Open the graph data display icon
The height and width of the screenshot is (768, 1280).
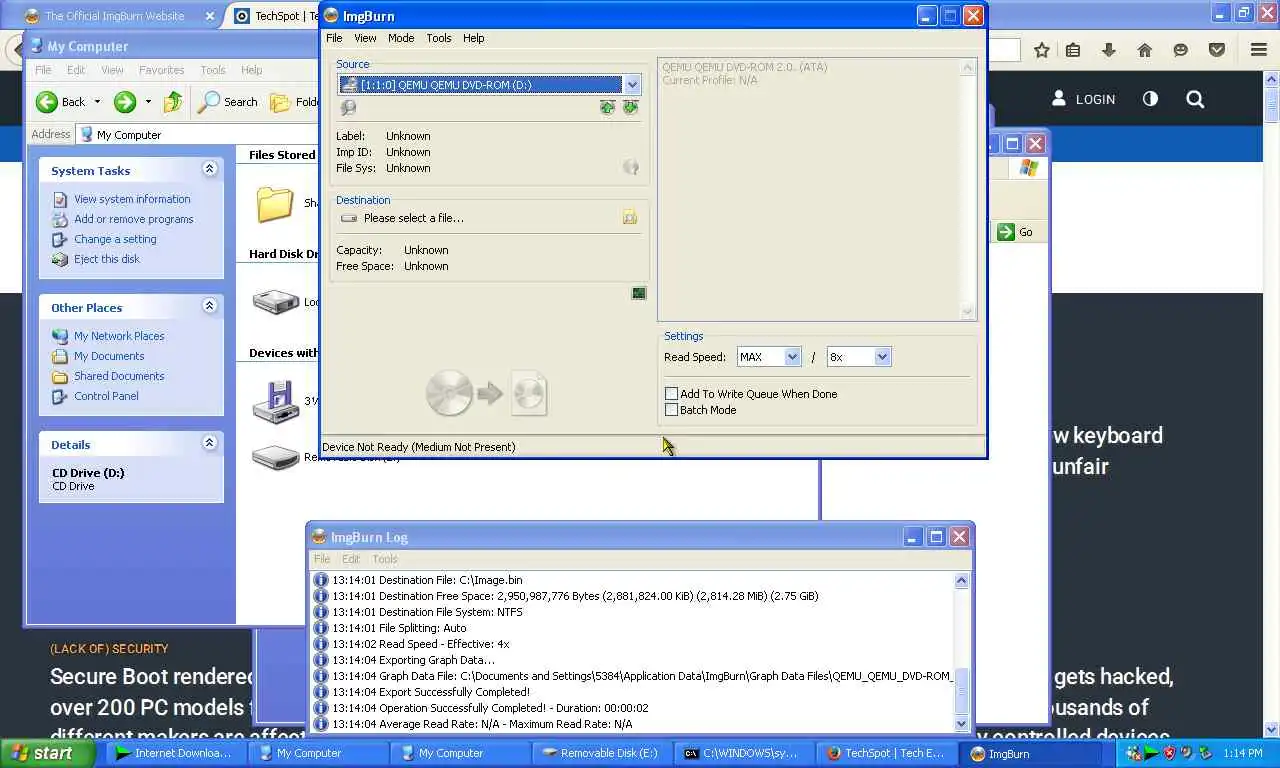coord(639,293)
